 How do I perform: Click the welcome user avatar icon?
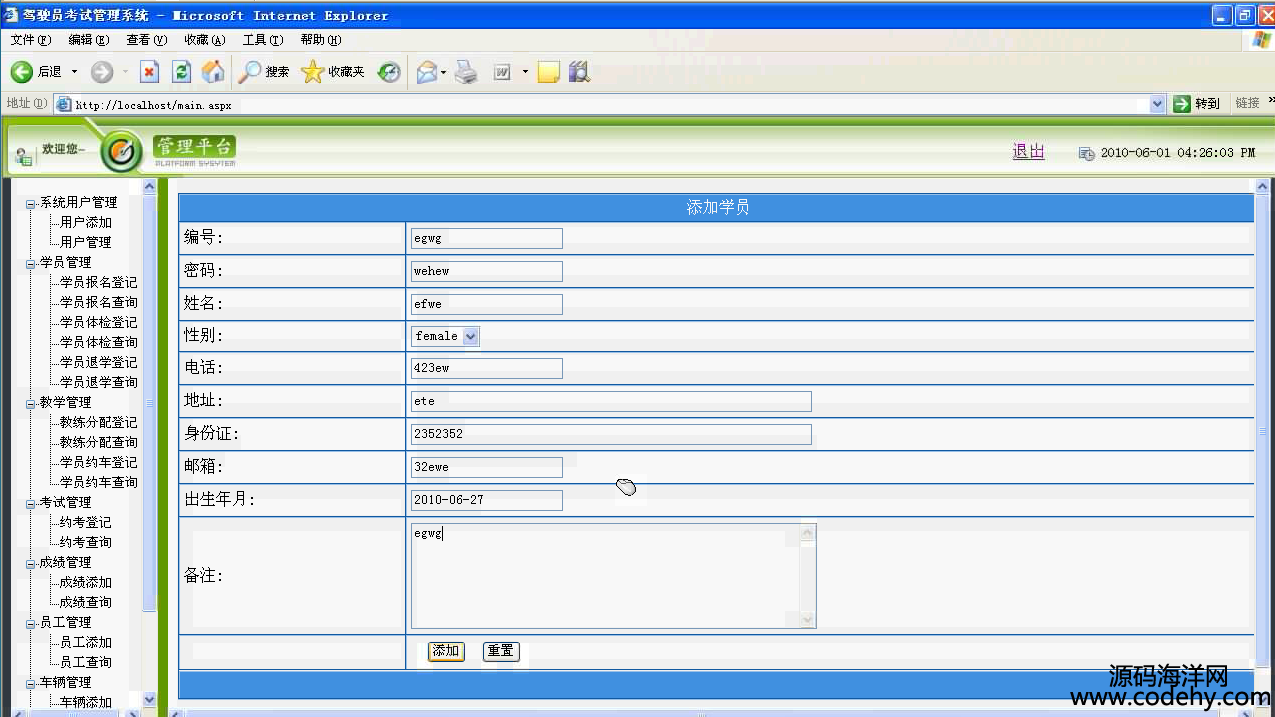[24, 156]
